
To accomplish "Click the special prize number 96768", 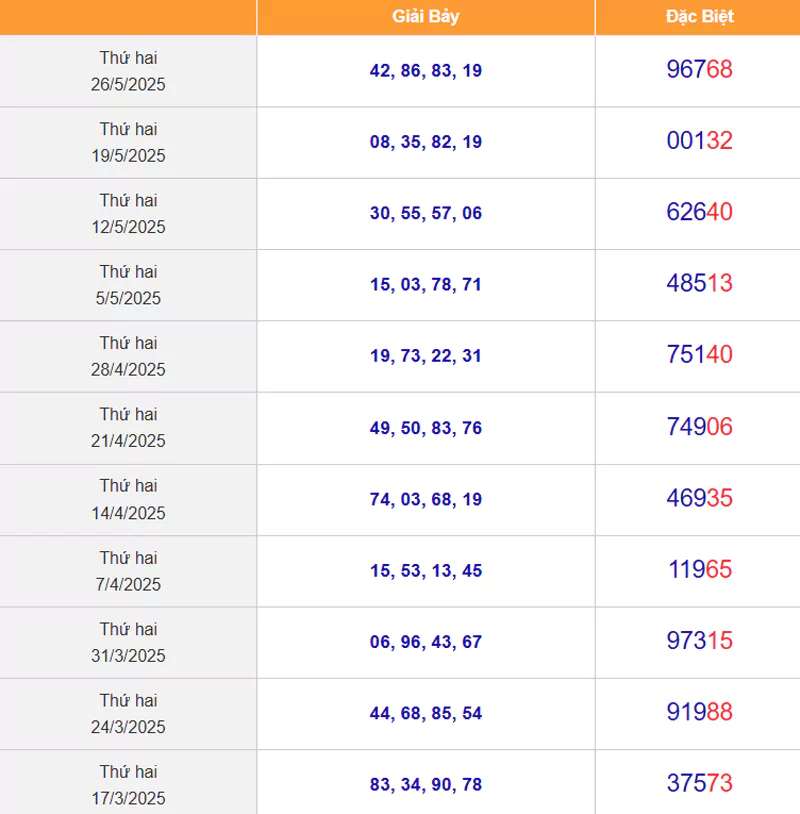I will 699,70.
